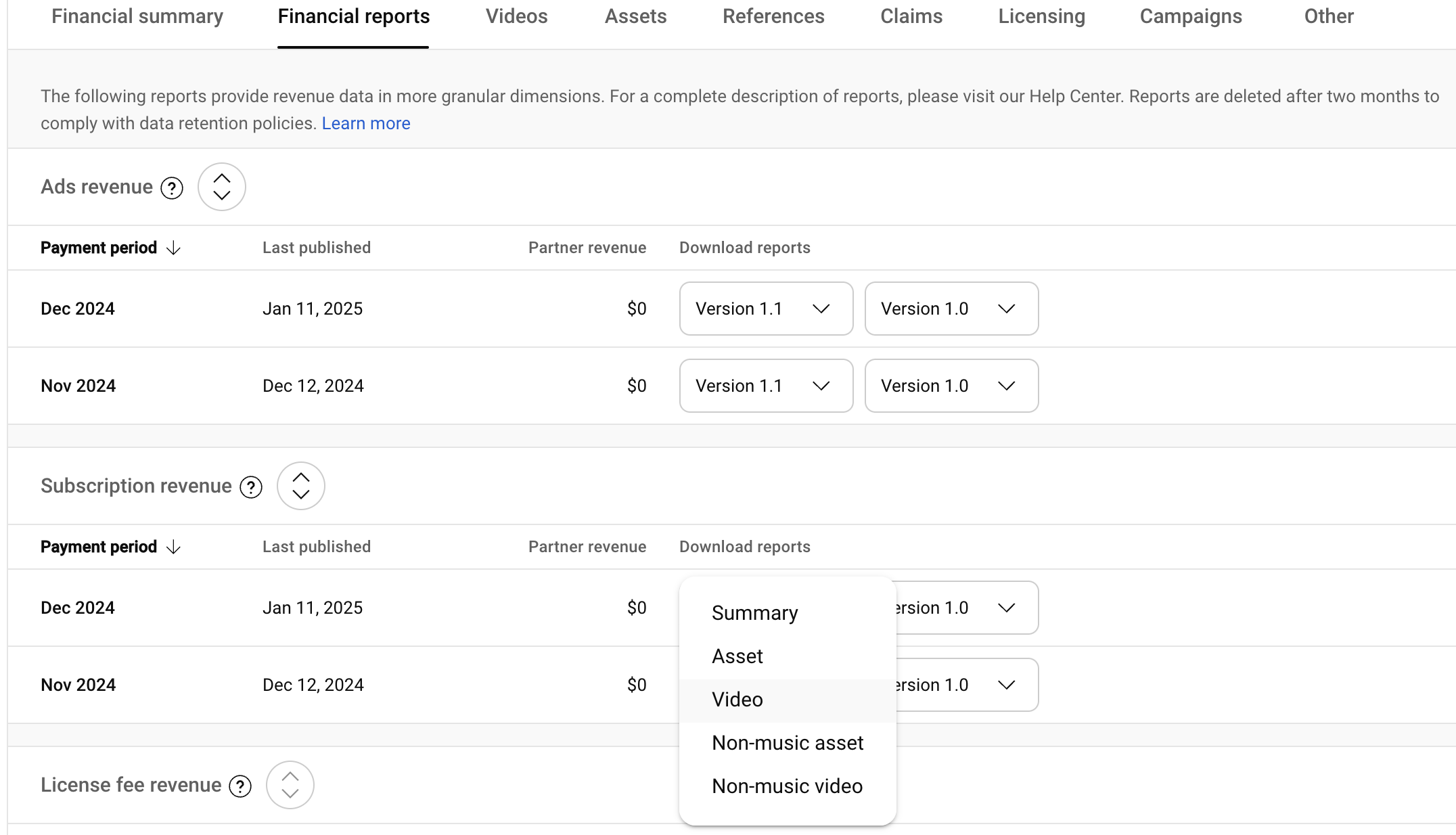This screenshot has width=1456, height=835.
Task: Follow the Learn more link
Action: click(365, 124)
